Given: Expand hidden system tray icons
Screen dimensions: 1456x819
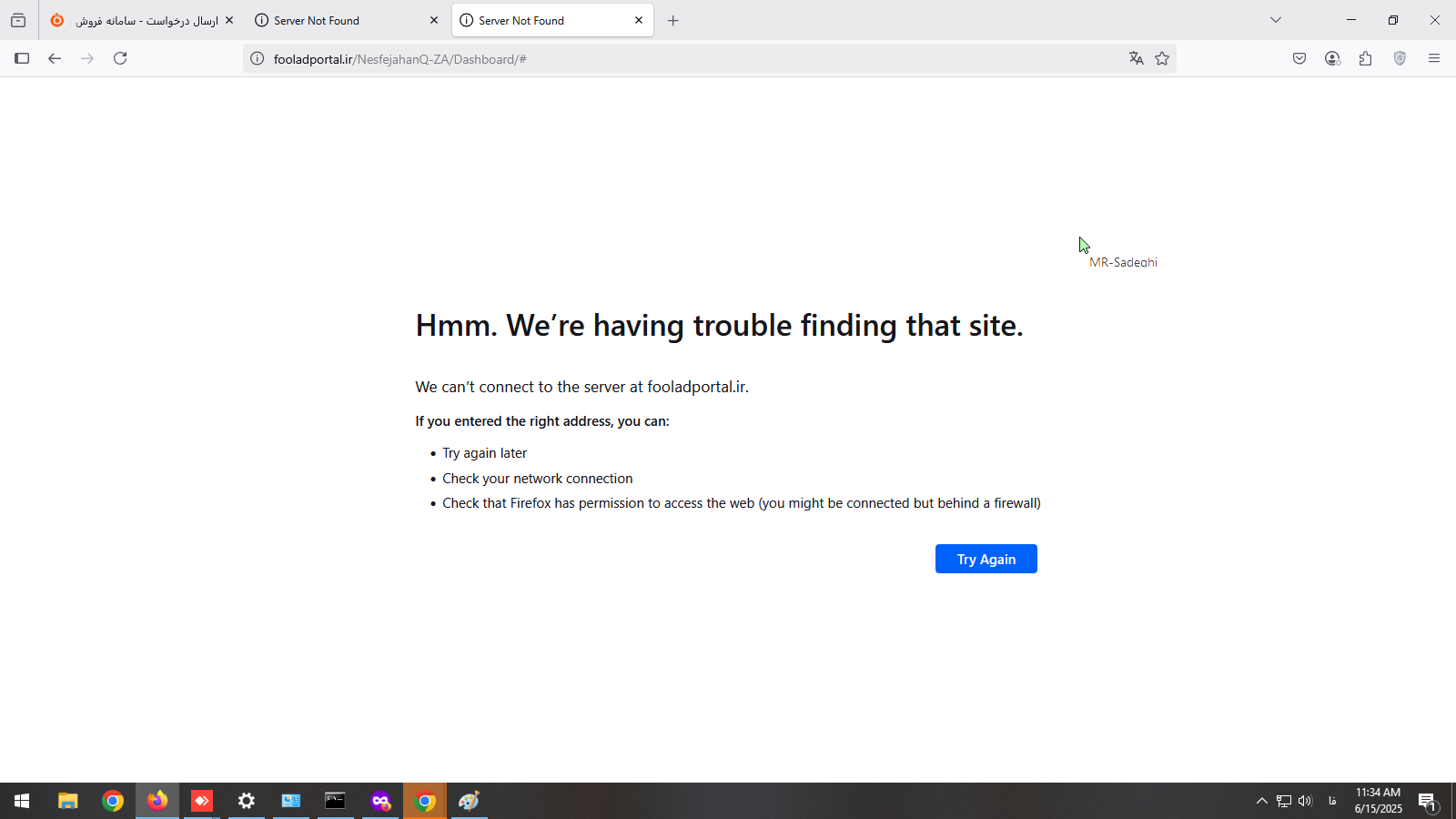Looking at the screenshot, I should pyautogui.click(x=1261, y=801).
